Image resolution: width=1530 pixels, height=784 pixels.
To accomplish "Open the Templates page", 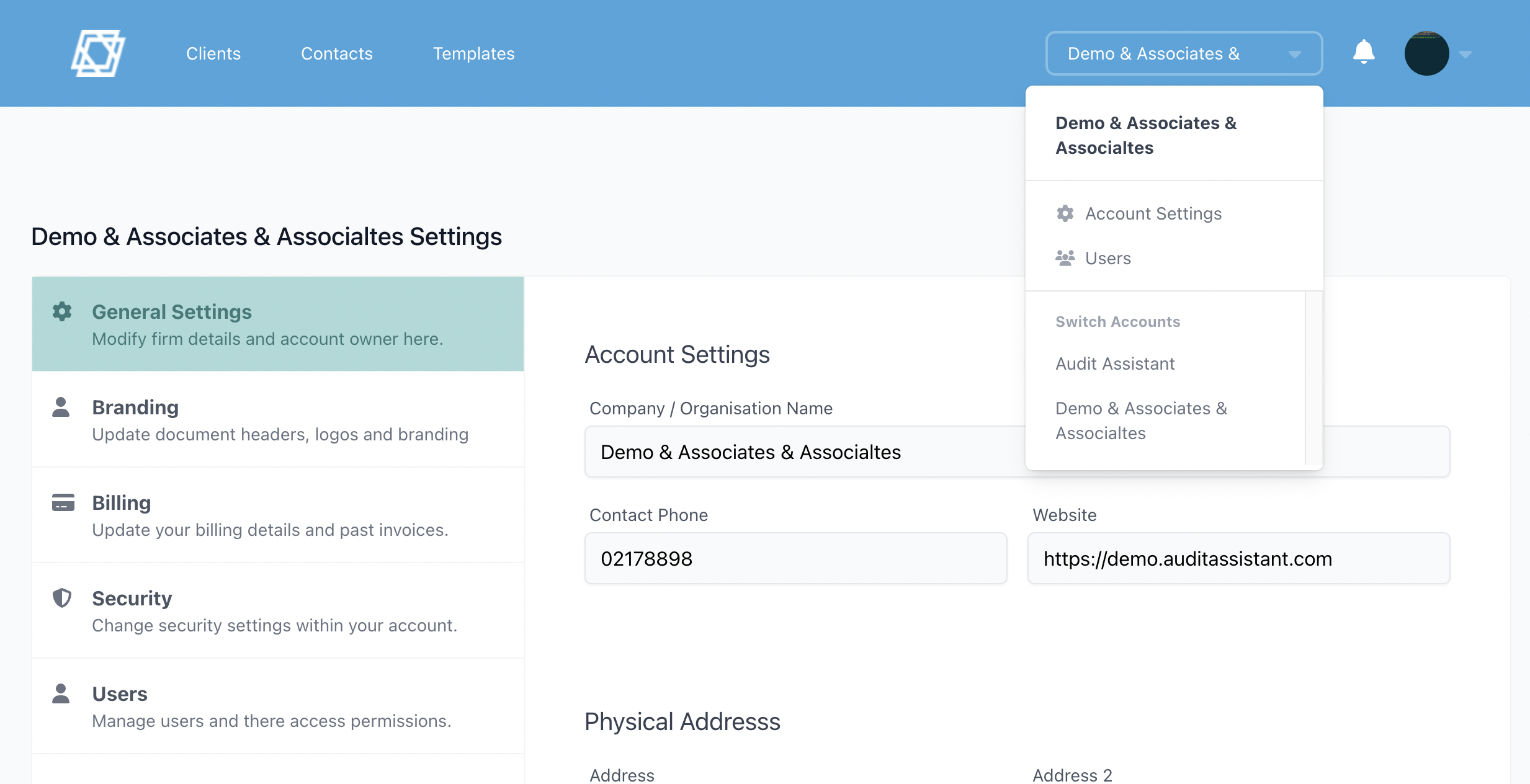I will click(473, 53).
